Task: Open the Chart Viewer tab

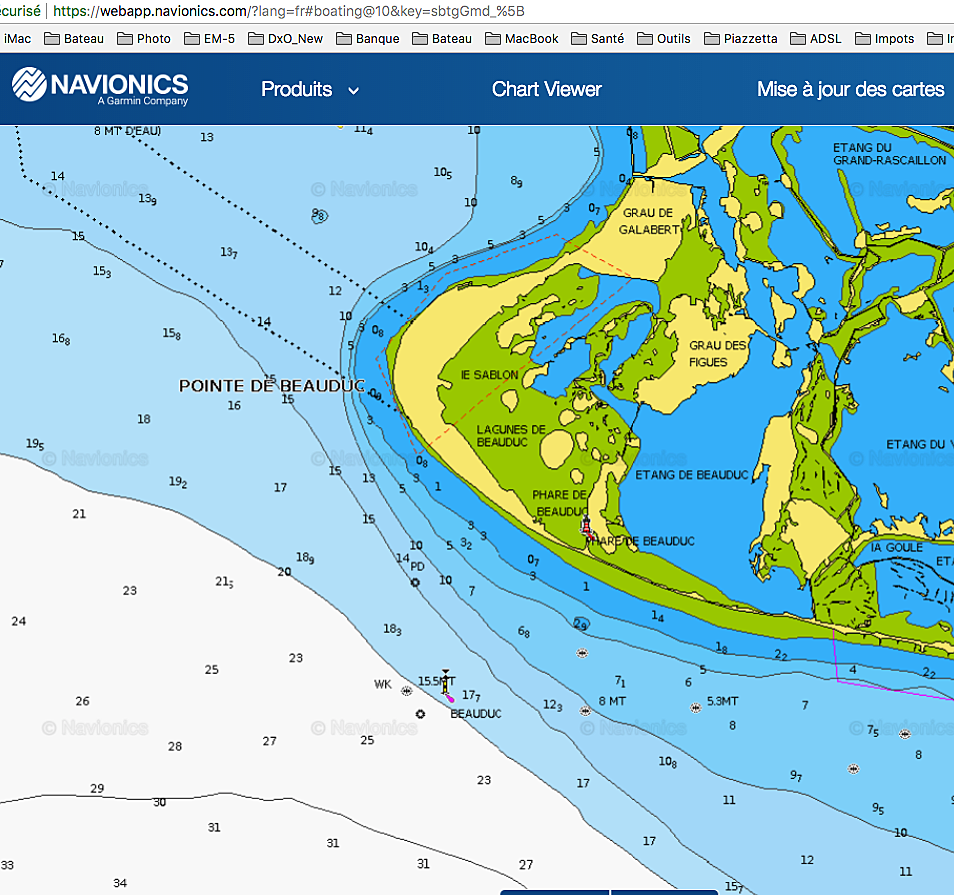Action: point(546,89)
